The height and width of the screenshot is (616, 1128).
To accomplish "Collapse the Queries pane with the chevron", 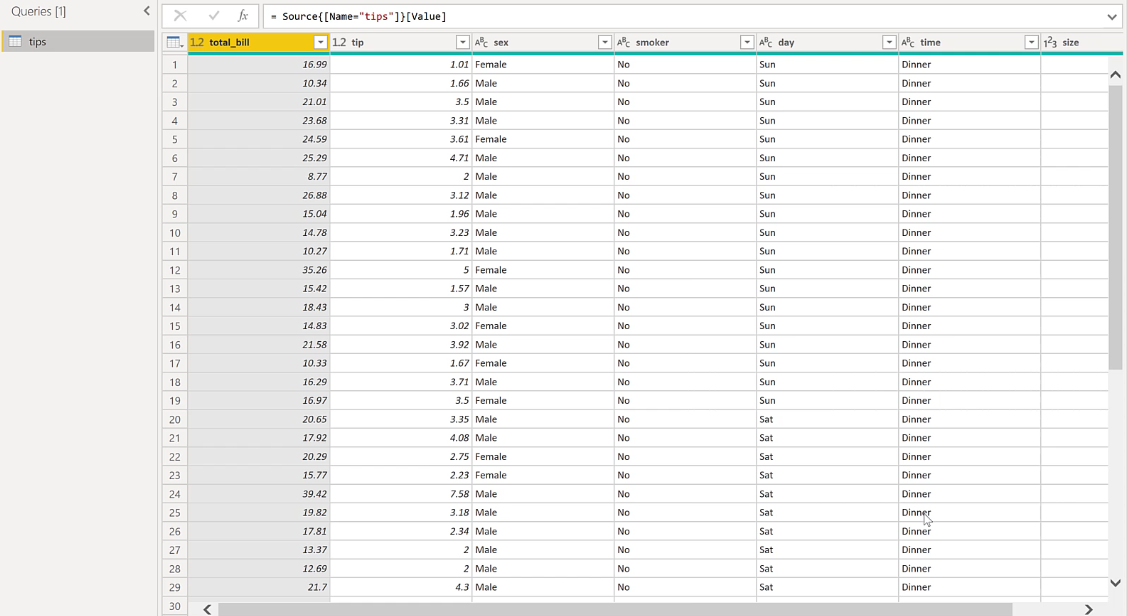I will pyautogui.click(x=147, y=11).
